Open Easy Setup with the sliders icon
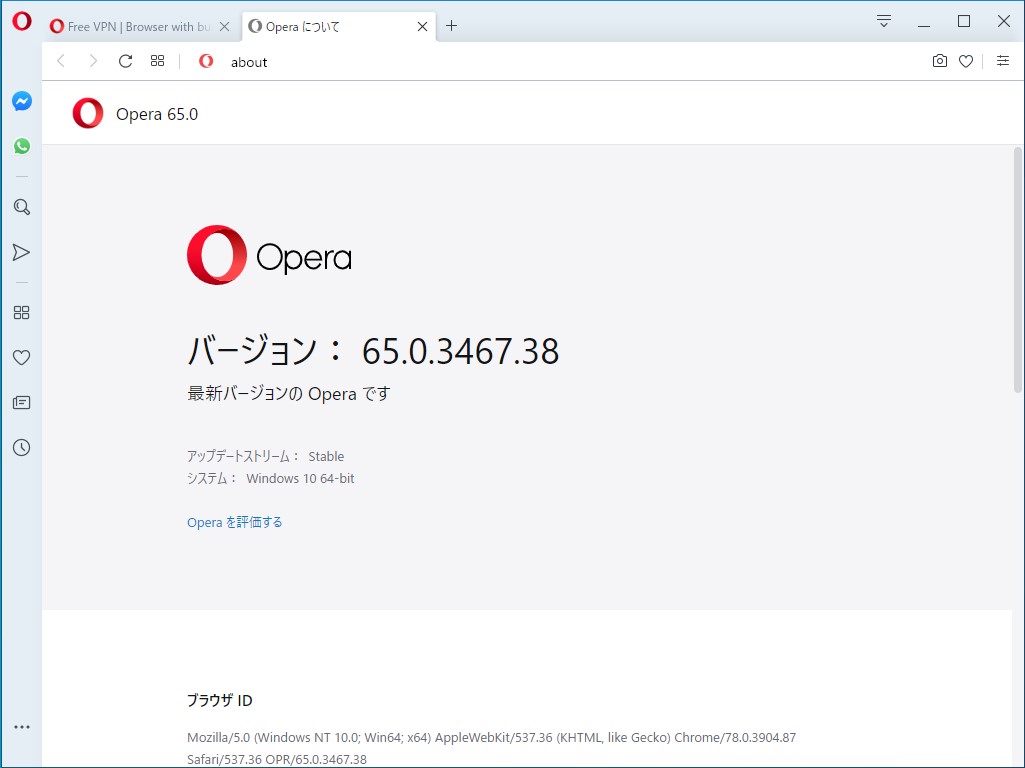The width and height of the screenshot is (1025, 768). (1003, 61)
